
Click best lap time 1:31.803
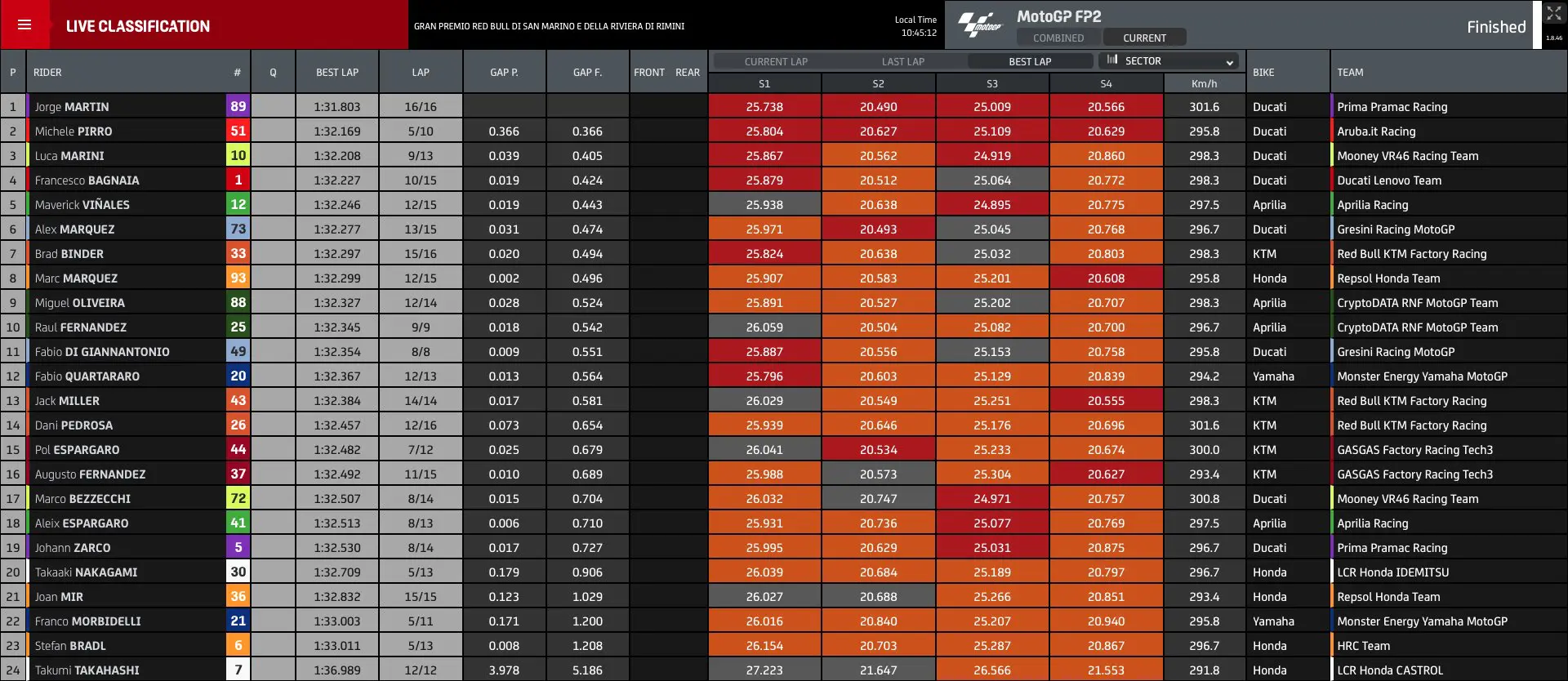pyautogui.click(x=337, y=107)
